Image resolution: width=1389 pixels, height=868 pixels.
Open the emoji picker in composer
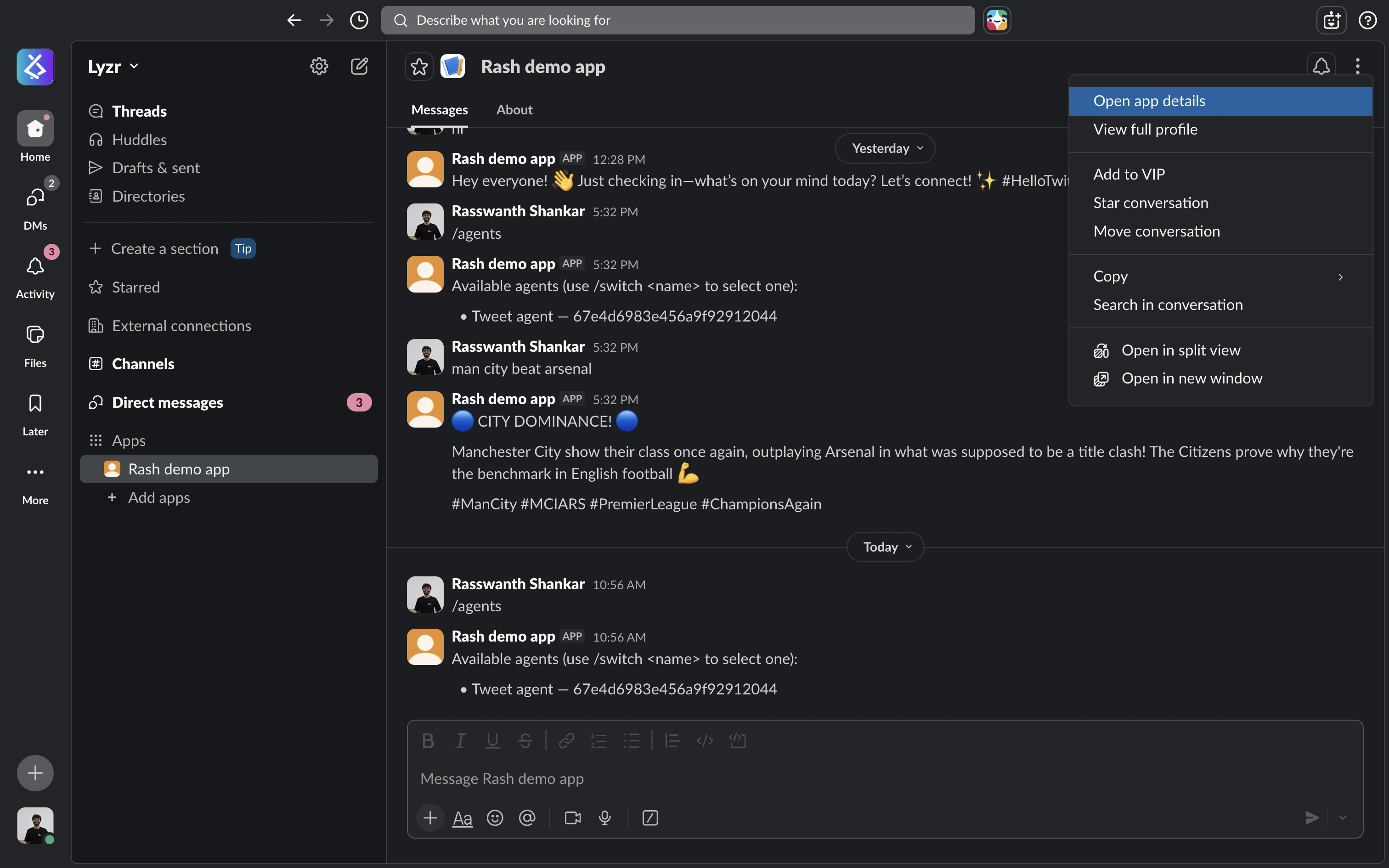coord(495,817)
